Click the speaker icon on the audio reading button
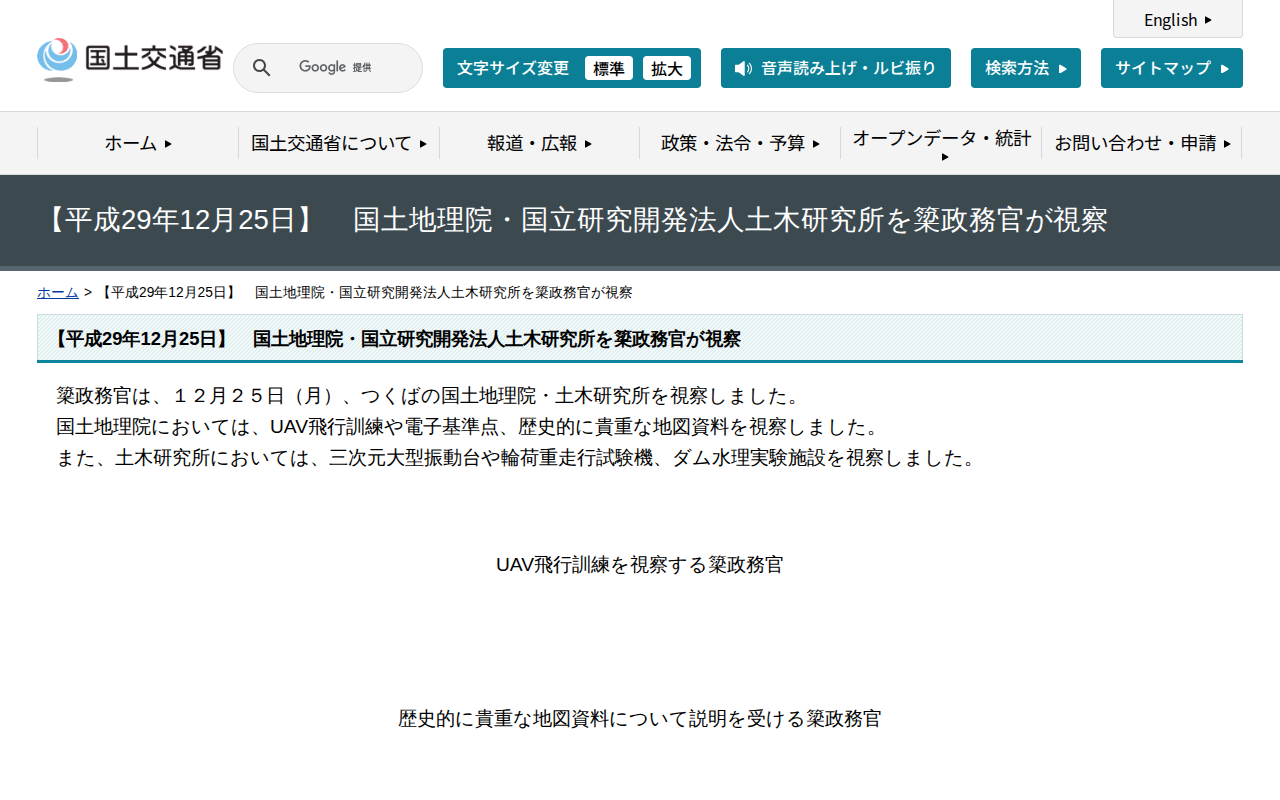The width and height of the screenshot is (1280, 800). point(741,68)
